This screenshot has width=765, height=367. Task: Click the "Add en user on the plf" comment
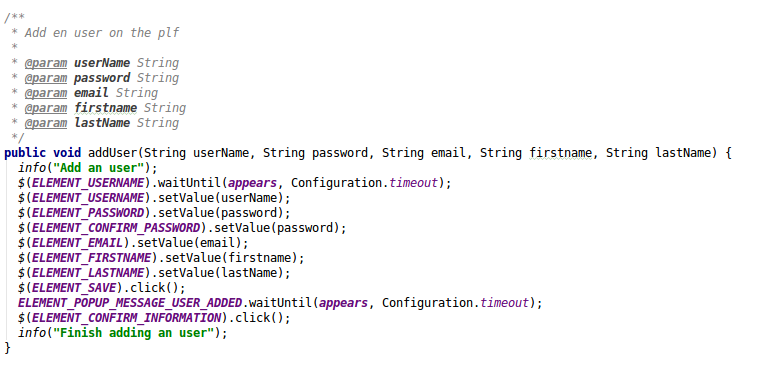click(x=102, y=33)
